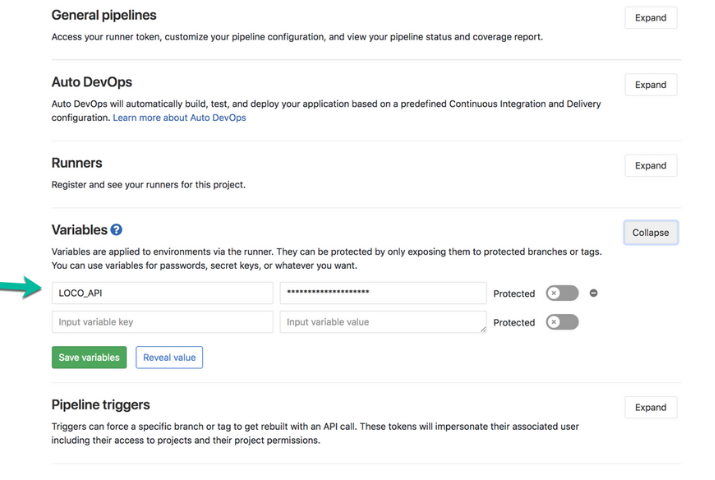Viewport: 715px width, 480px height.
Task: Click the Reveal value button
Action: tap(169, 357)
